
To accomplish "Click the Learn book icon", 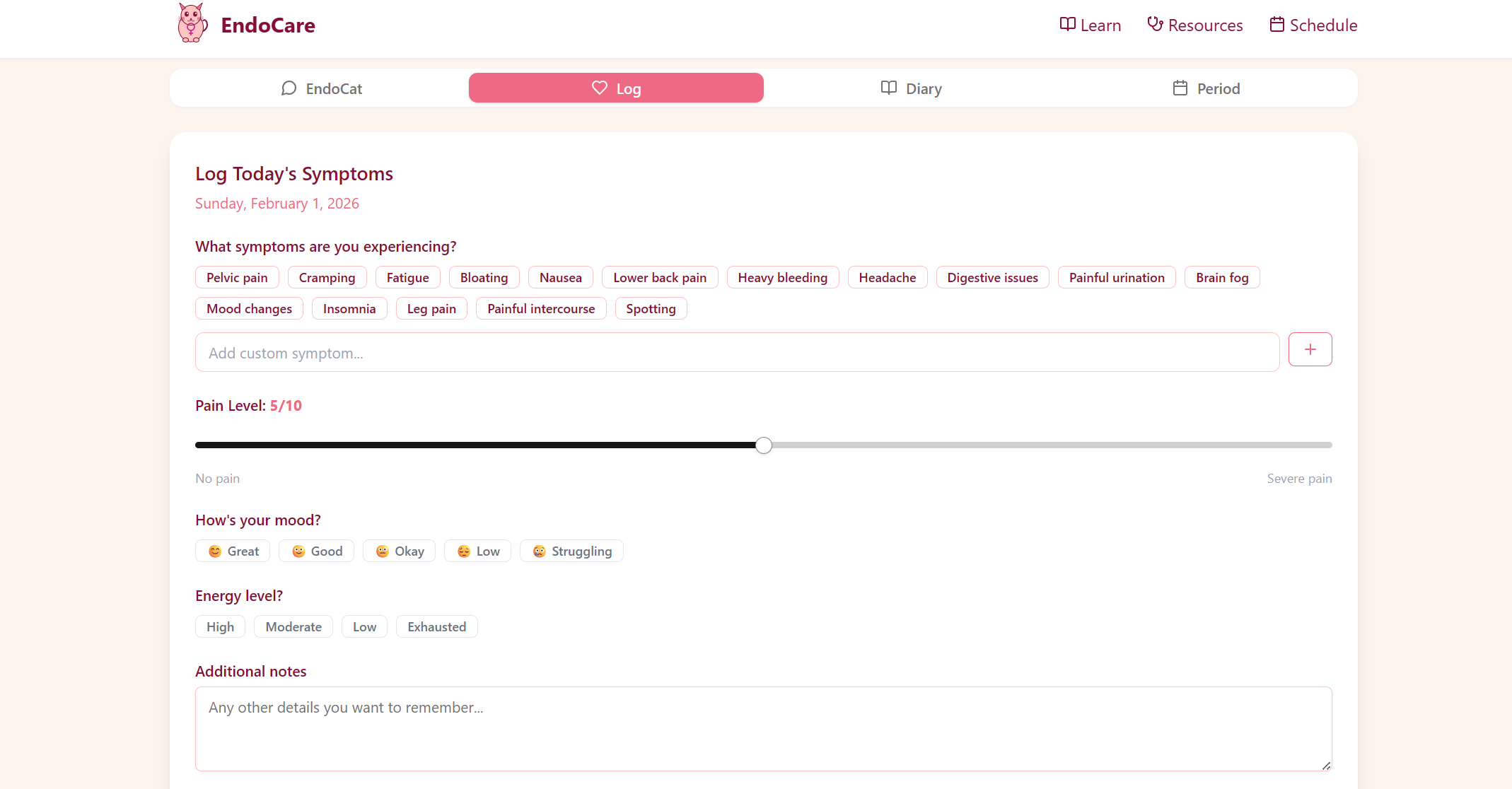I will click(1067, 25).
